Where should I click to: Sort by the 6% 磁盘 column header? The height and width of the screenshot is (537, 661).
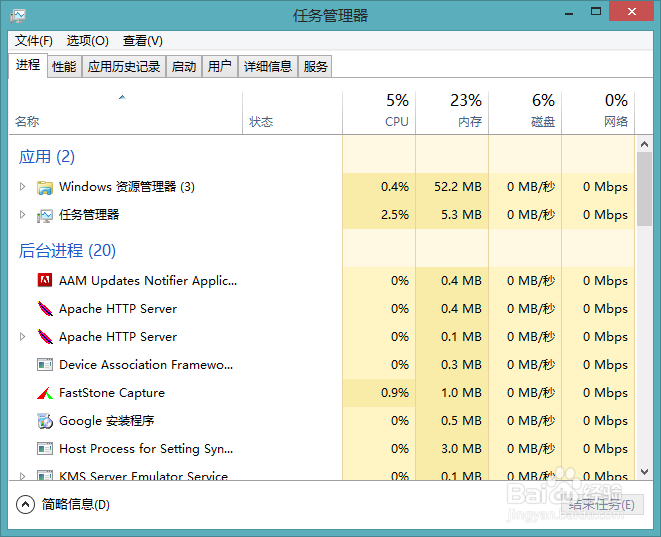(525, 113)
